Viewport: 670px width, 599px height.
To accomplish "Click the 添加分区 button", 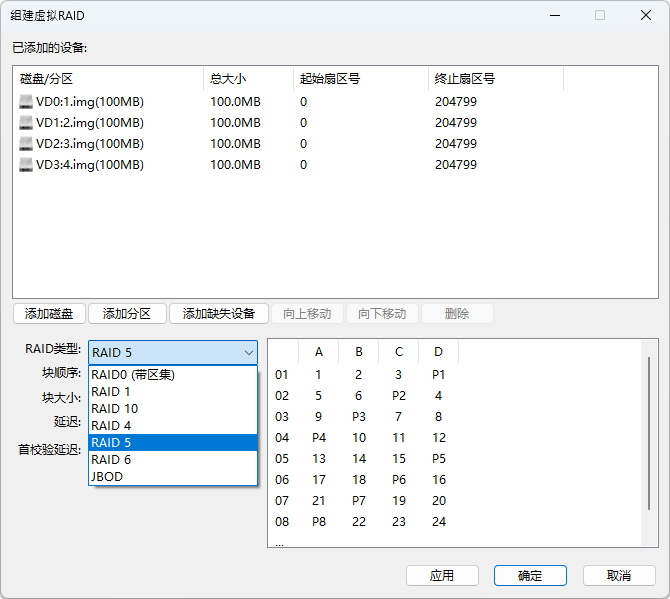I will [x=127, y=314].
